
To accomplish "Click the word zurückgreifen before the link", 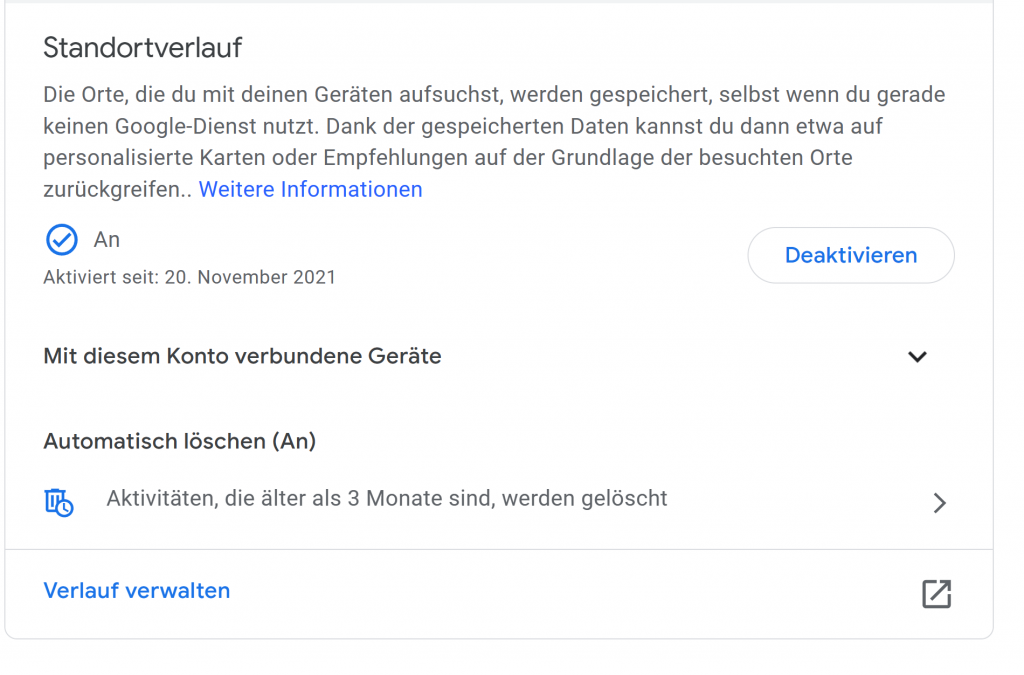I will point(112,189).
